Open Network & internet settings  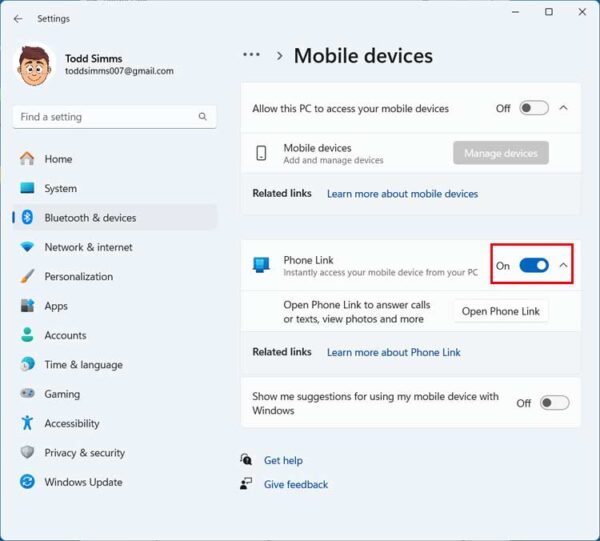115,247
